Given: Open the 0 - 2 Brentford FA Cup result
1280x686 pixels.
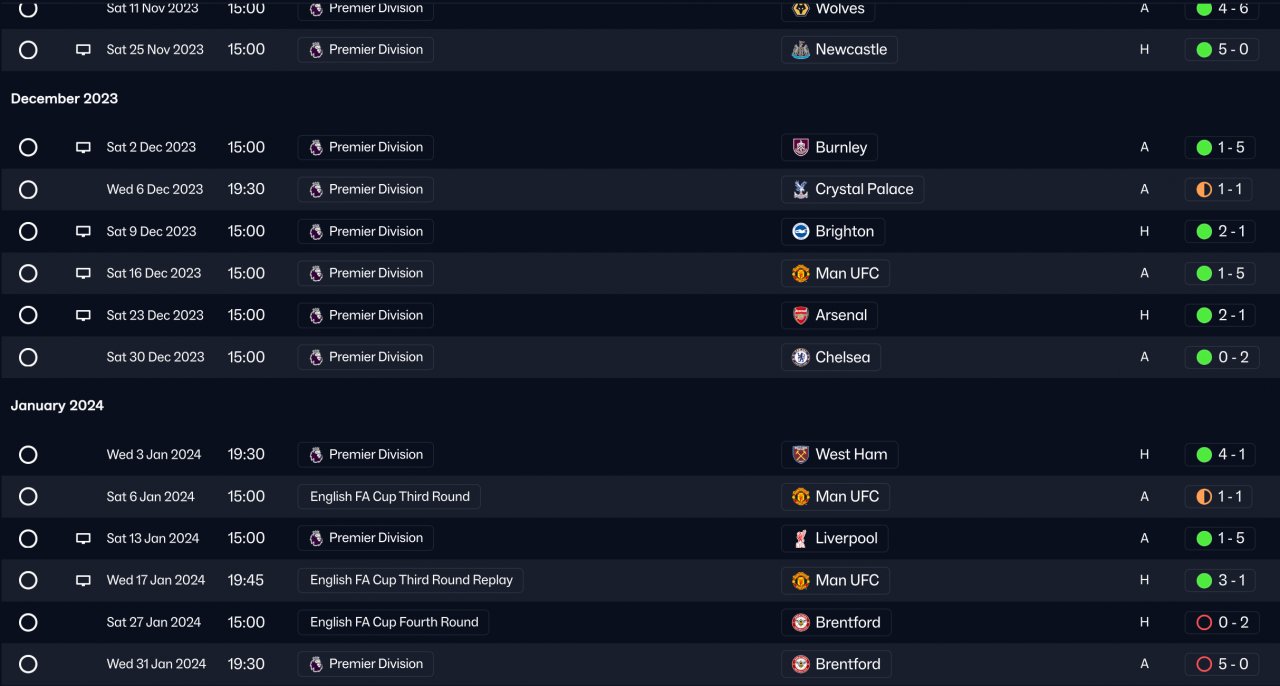Looking at the screenshot, I should pos(1220,622).
